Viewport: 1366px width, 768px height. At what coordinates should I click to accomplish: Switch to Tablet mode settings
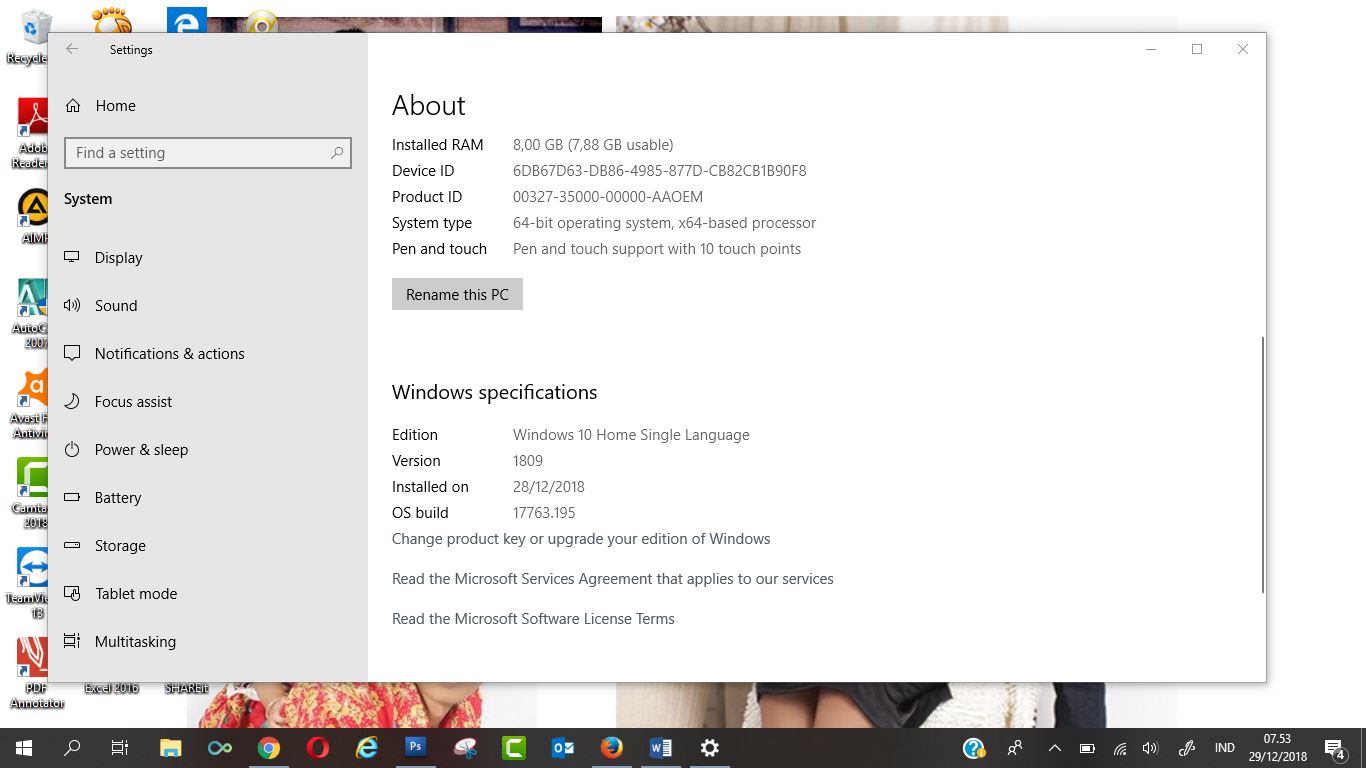[135, 593]
